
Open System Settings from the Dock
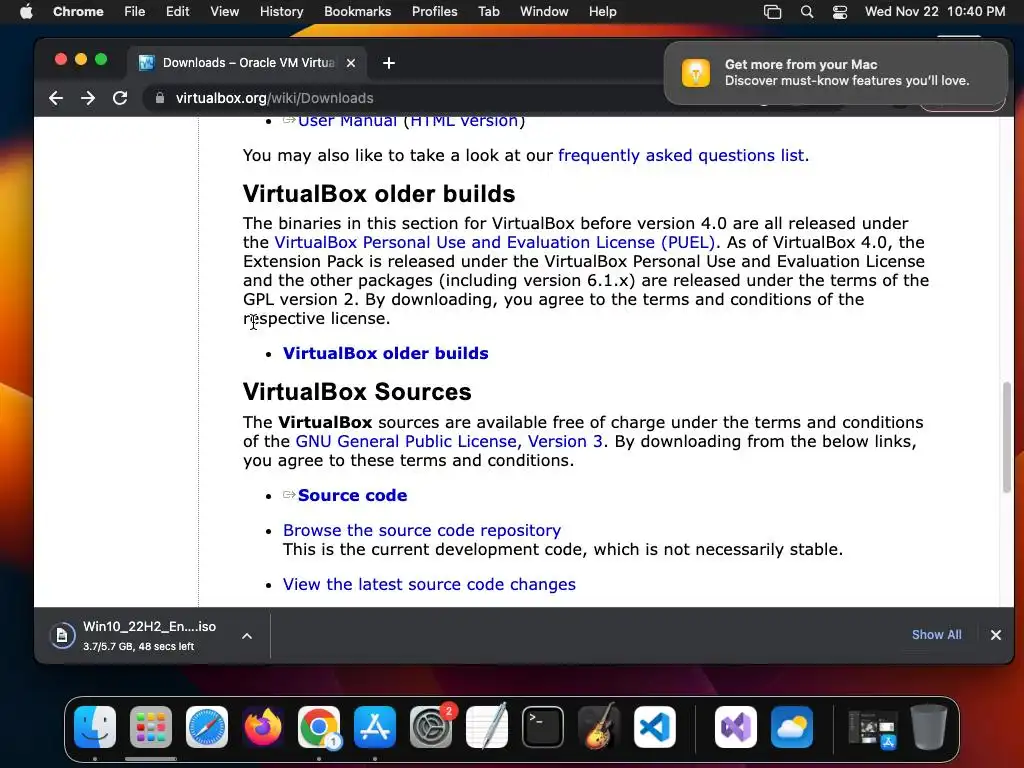click(431, 727)
